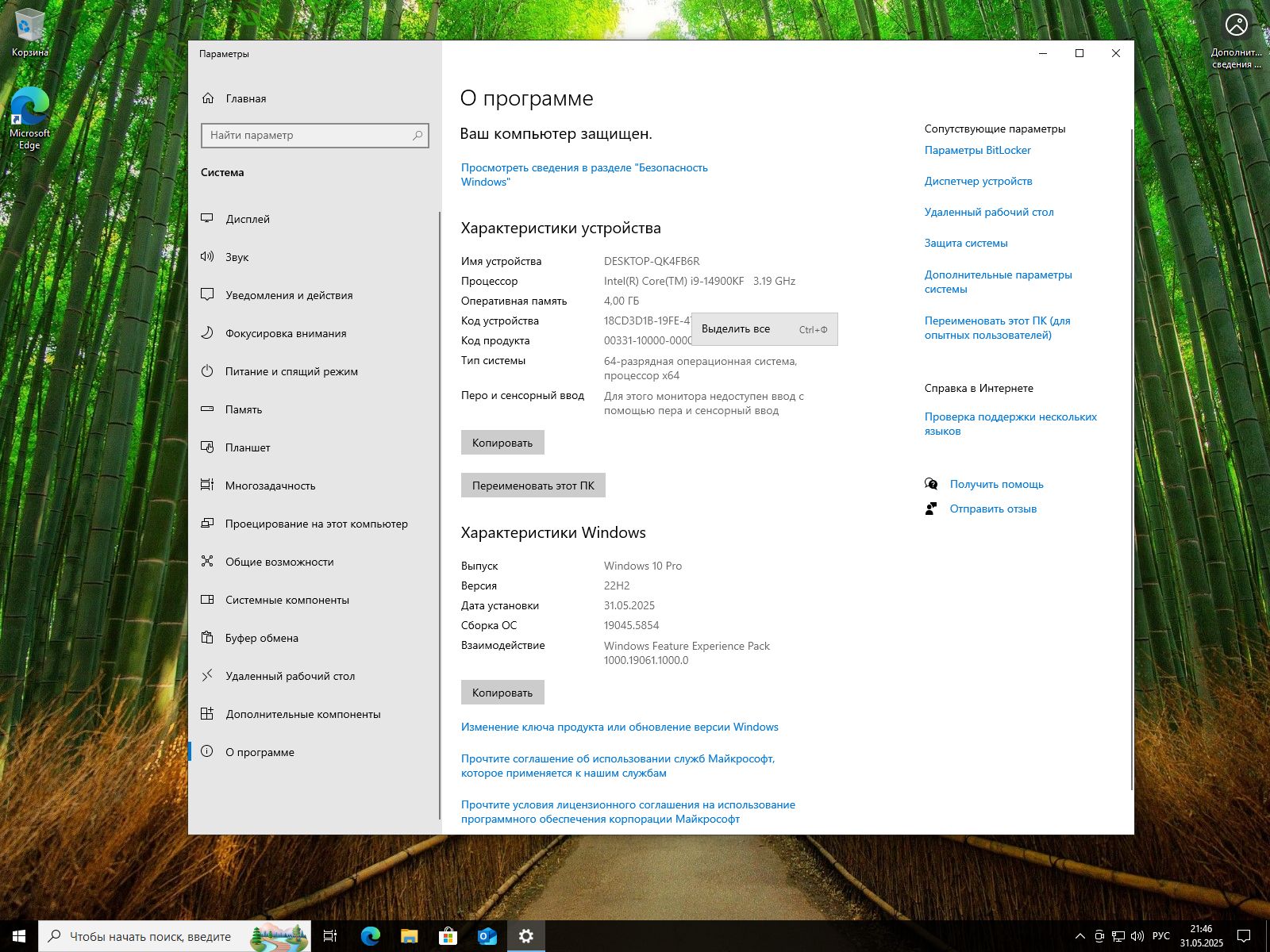Open multi-language support check link

click(x=1010, y=424)
